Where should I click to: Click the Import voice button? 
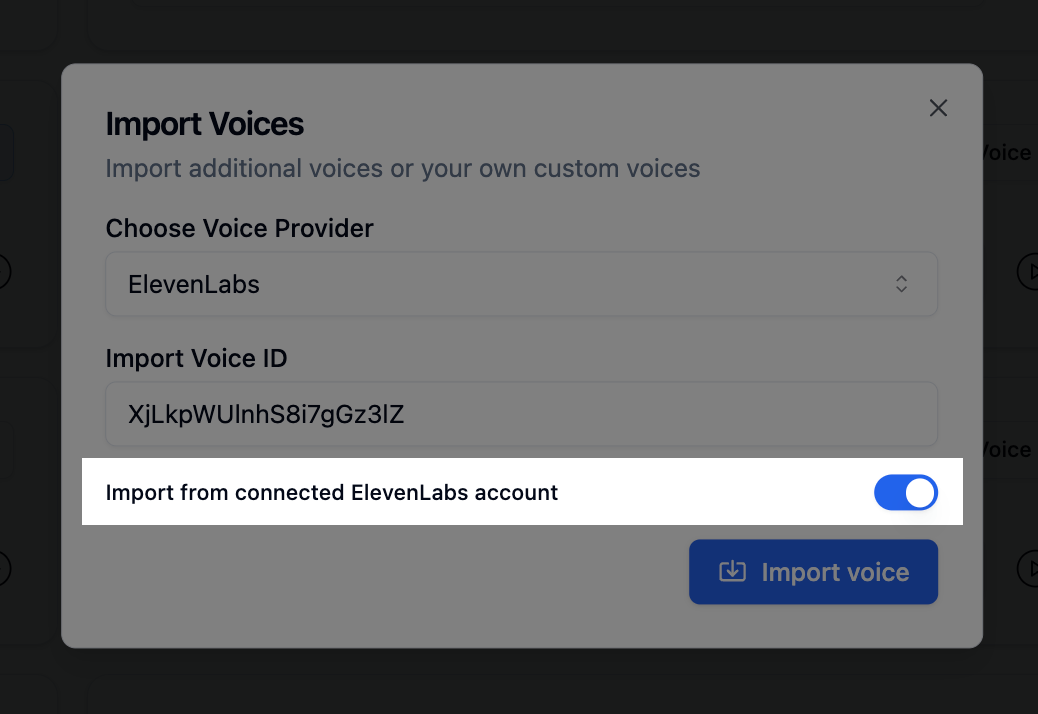pyautogui.click(x=814, y=572)
